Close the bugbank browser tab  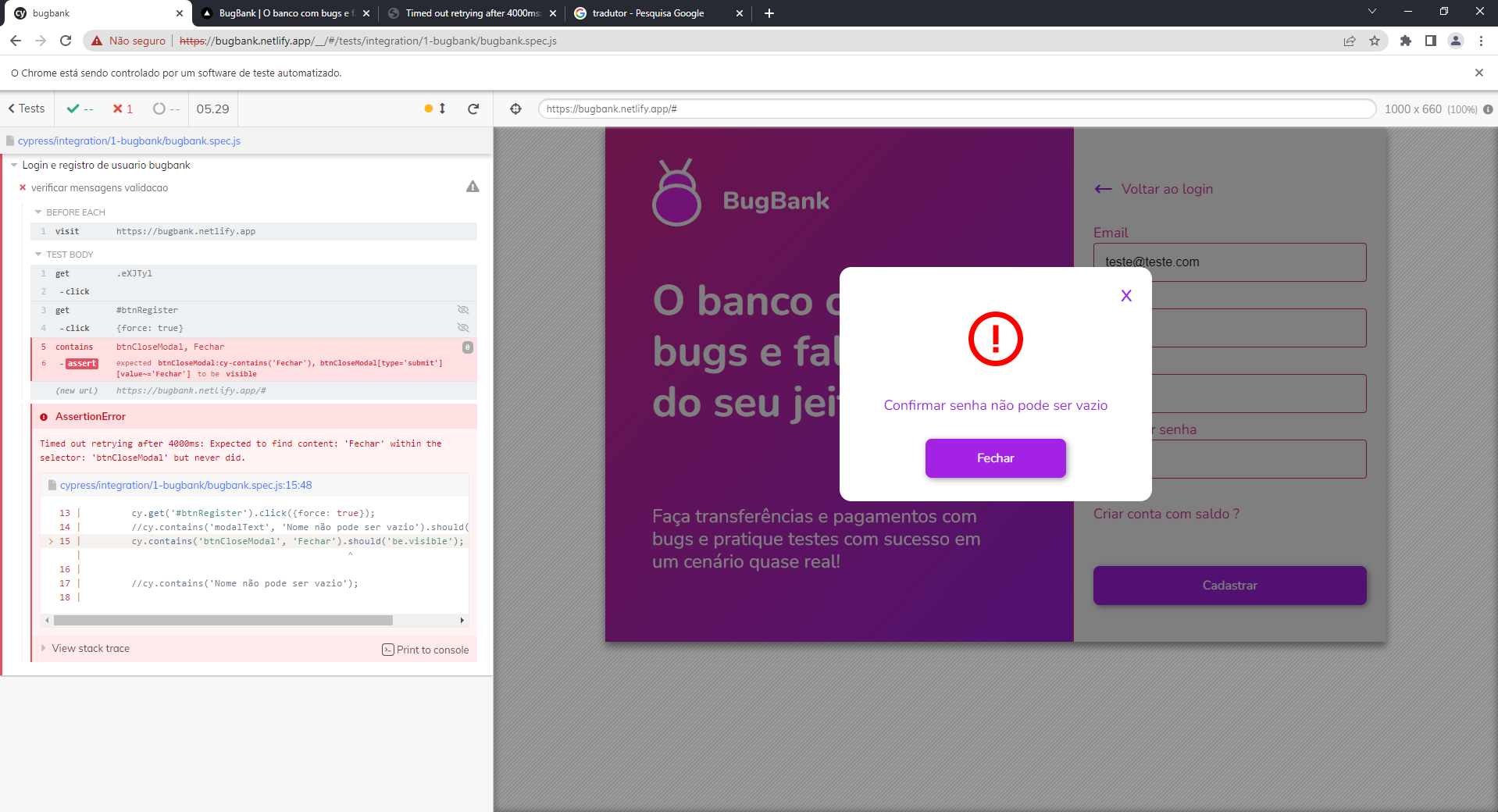[180, 13]
